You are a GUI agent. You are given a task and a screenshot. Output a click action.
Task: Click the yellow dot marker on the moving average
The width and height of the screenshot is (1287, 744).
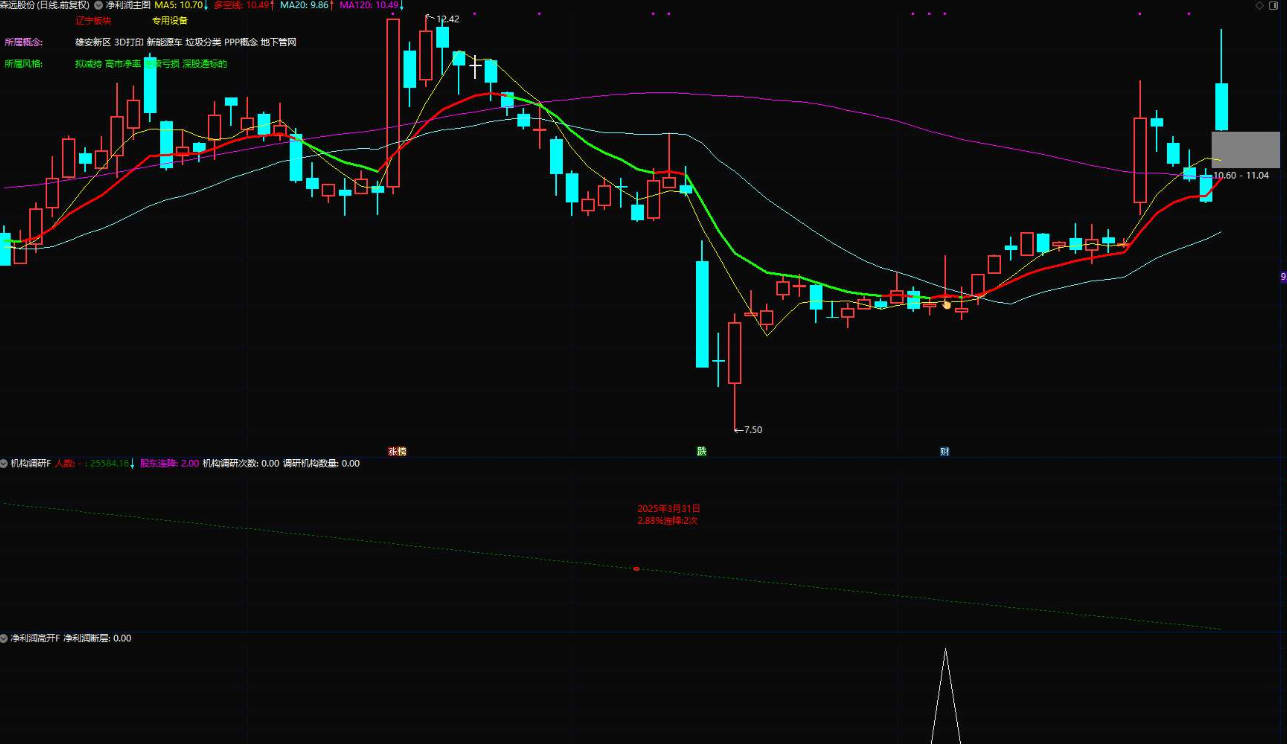point(946,304)
